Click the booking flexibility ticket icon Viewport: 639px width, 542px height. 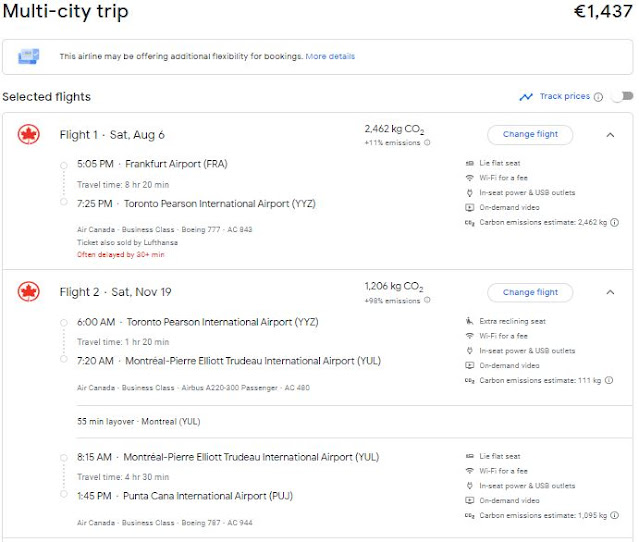pos(29,56)
